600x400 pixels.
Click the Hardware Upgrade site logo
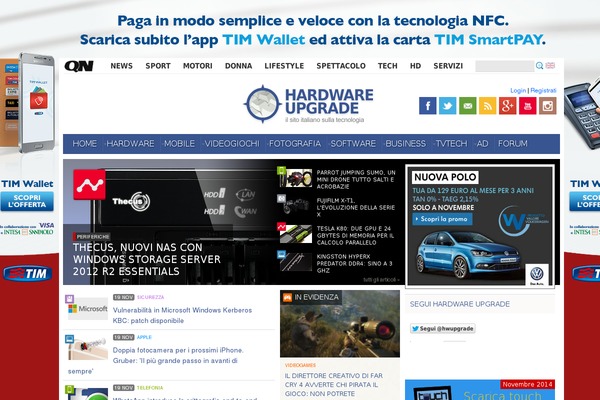[309, 104]
